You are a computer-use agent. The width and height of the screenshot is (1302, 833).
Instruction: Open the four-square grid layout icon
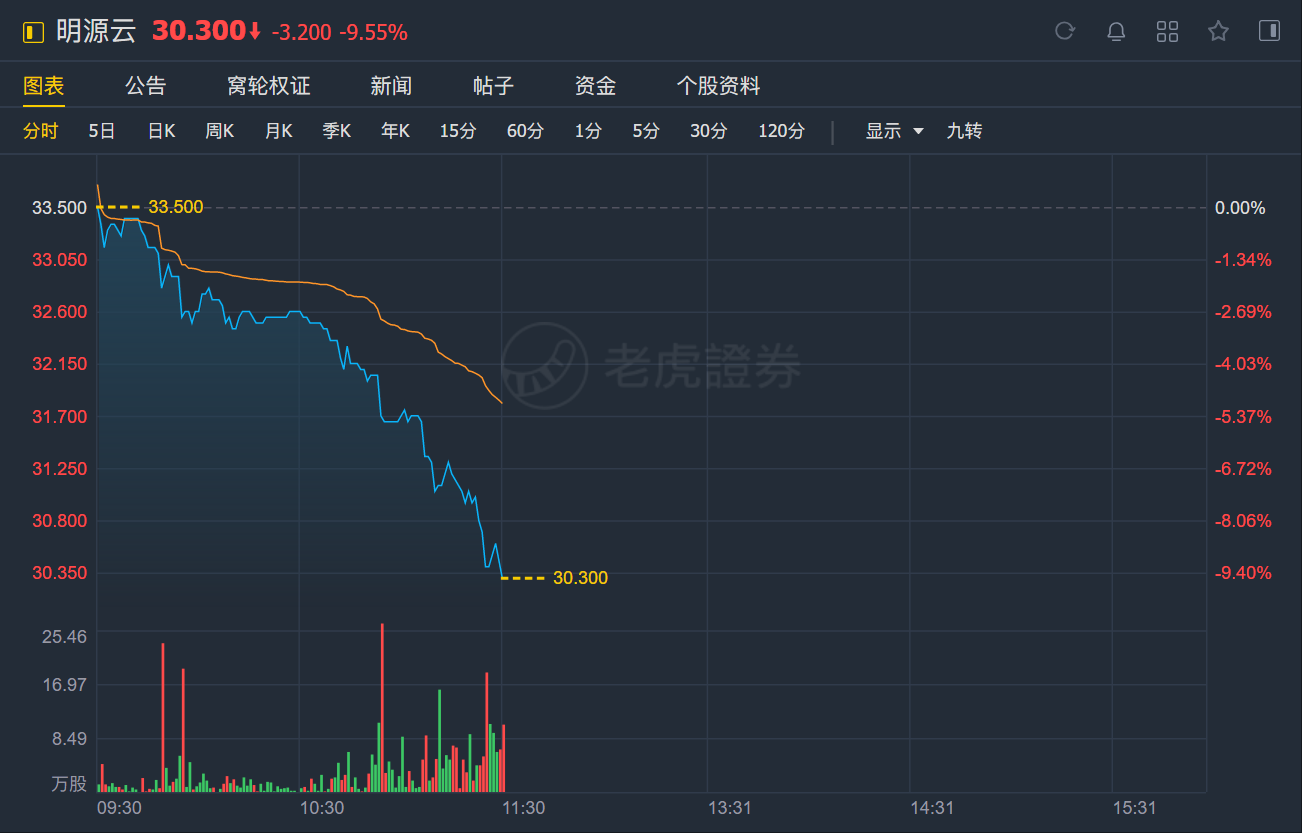1167,31
